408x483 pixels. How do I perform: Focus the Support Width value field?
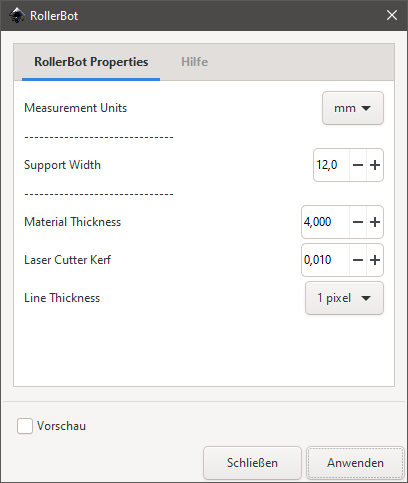pos(331,165)
